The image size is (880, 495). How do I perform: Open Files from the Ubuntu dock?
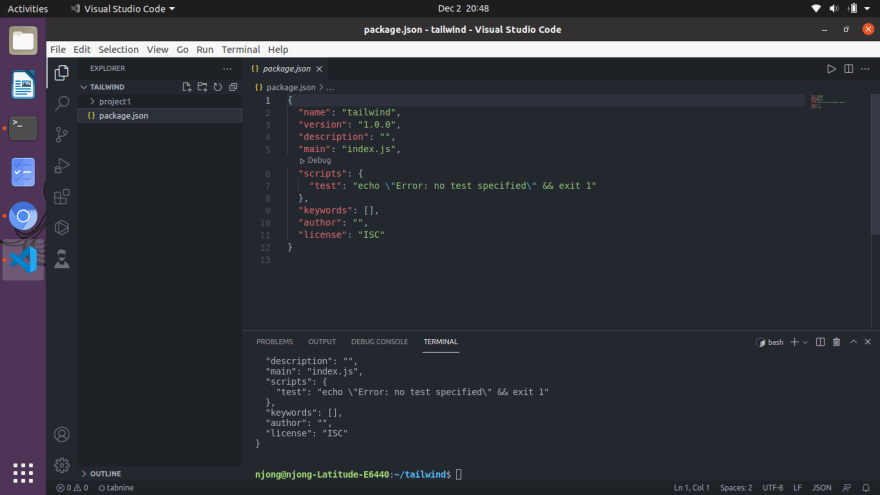23,41
